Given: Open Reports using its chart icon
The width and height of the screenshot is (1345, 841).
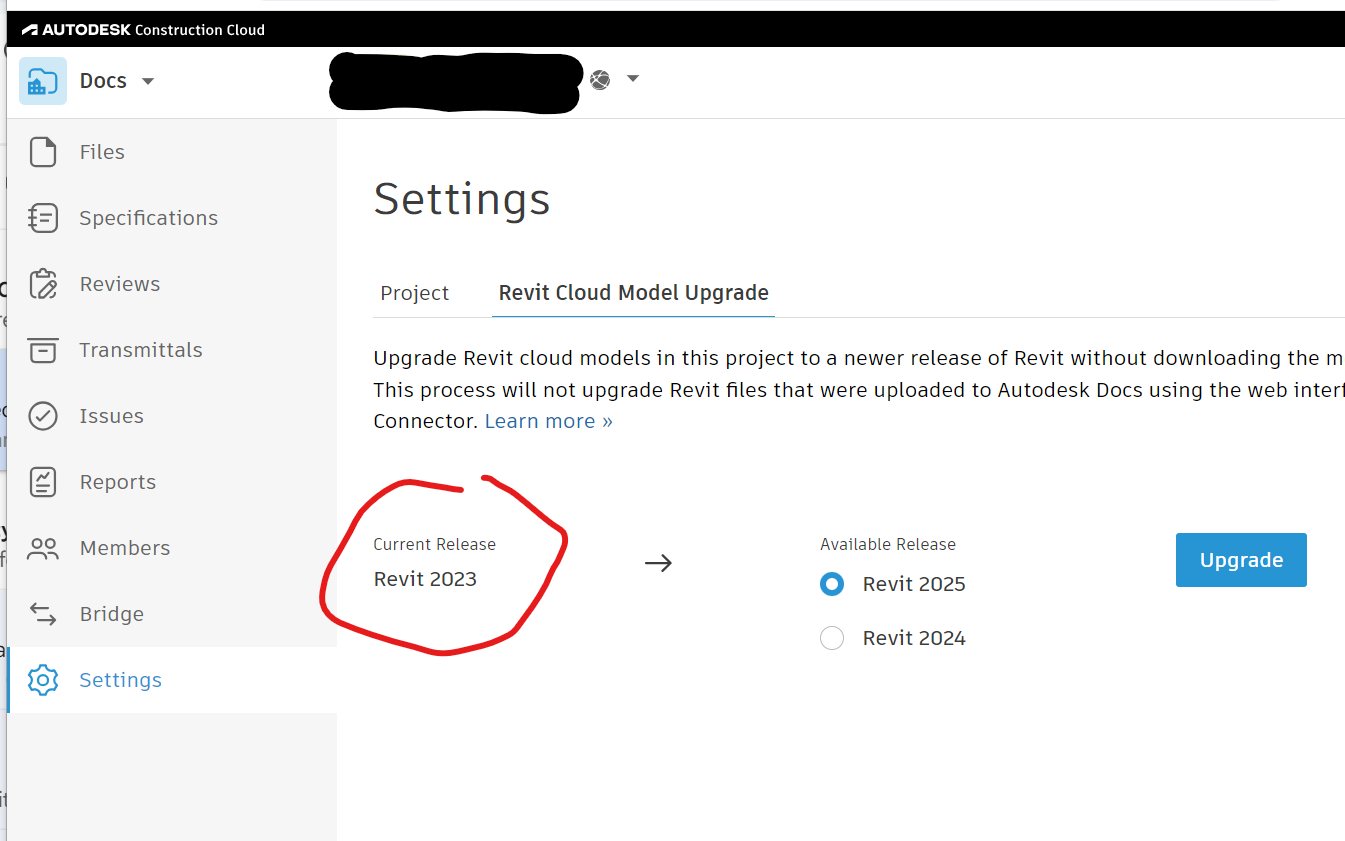Looking at the screenshot, I should tap(43, 482).
